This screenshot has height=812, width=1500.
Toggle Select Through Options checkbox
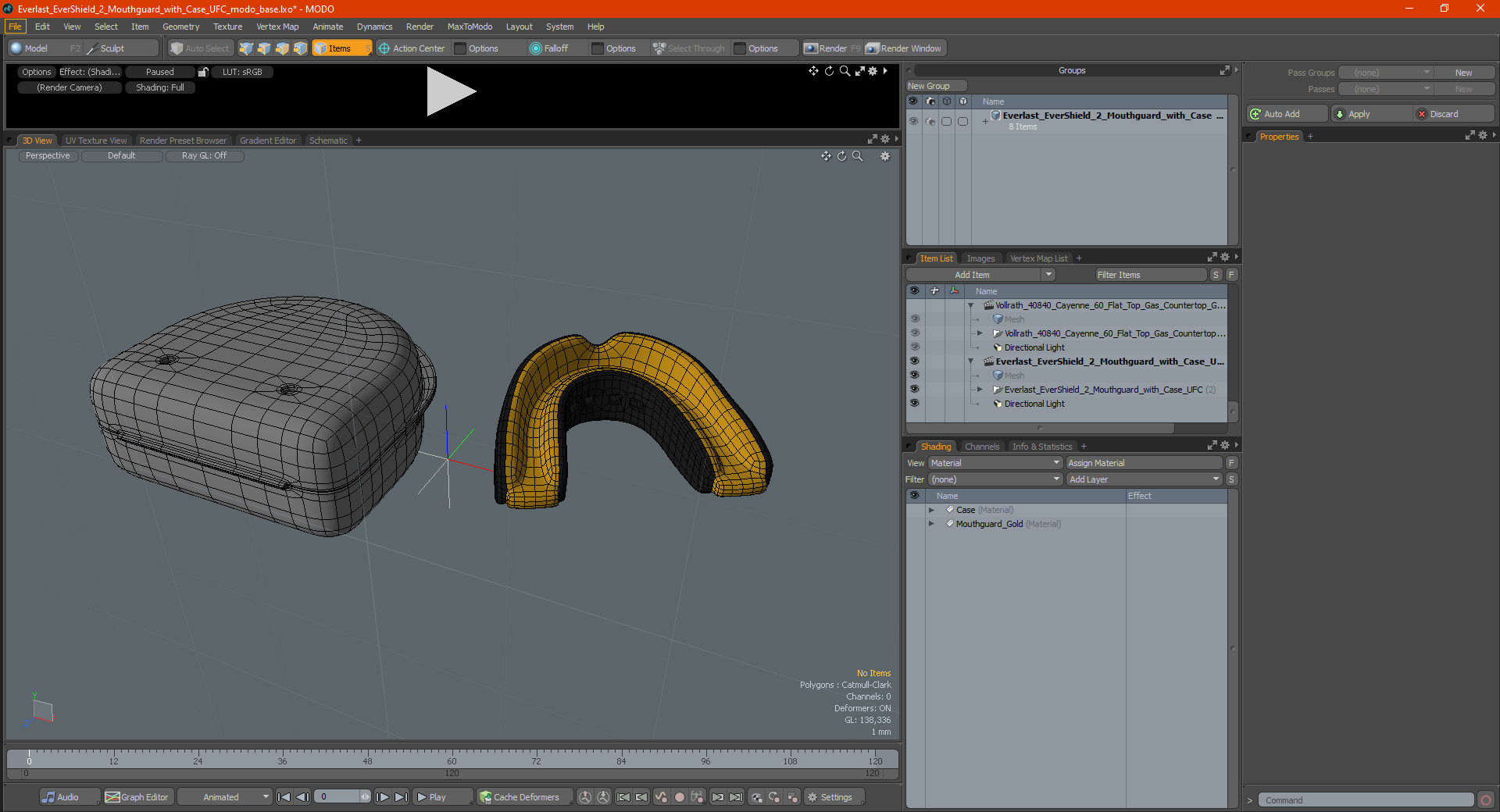[740, 48]
